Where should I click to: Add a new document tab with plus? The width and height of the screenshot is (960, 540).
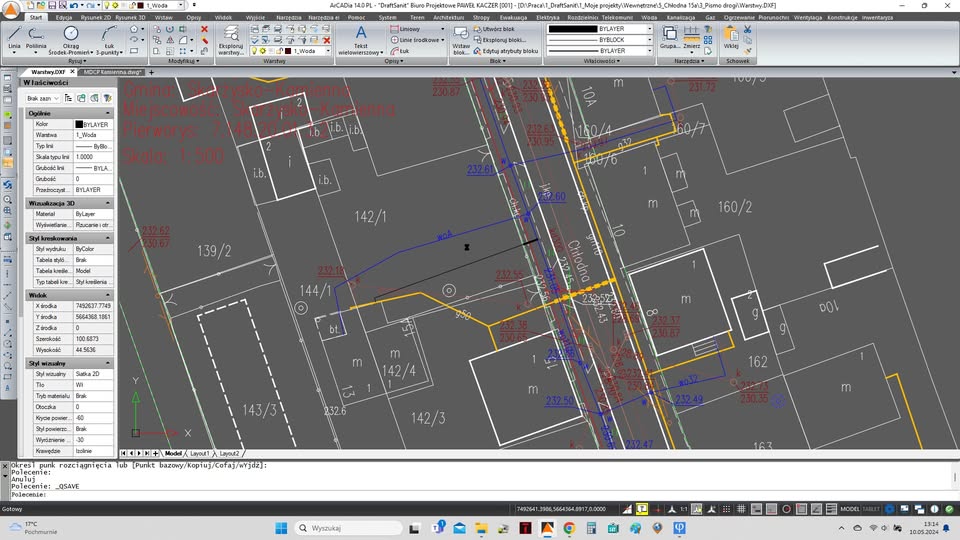point(151,72)
